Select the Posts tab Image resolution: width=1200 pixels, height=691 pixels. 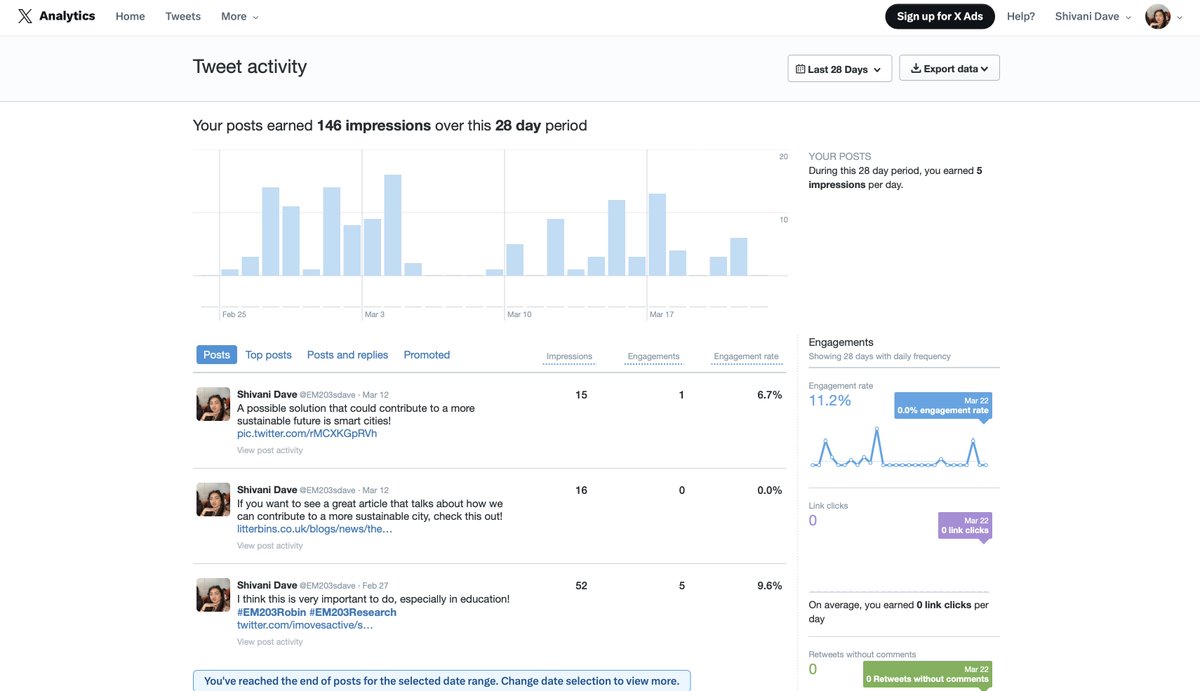click(216, 355)
